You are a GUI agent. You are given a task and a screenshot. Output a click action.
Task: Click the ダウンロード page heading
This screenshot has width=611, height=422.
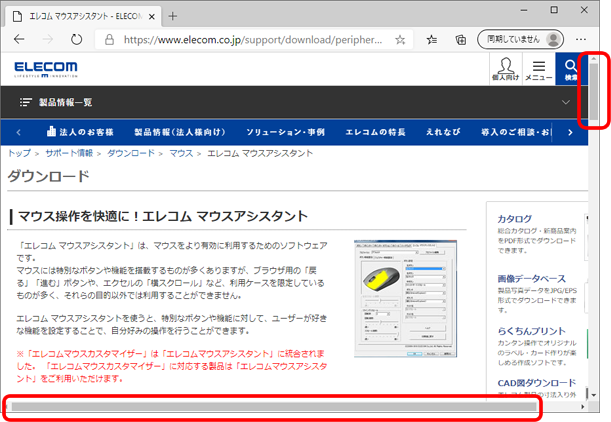click(49, 176)
